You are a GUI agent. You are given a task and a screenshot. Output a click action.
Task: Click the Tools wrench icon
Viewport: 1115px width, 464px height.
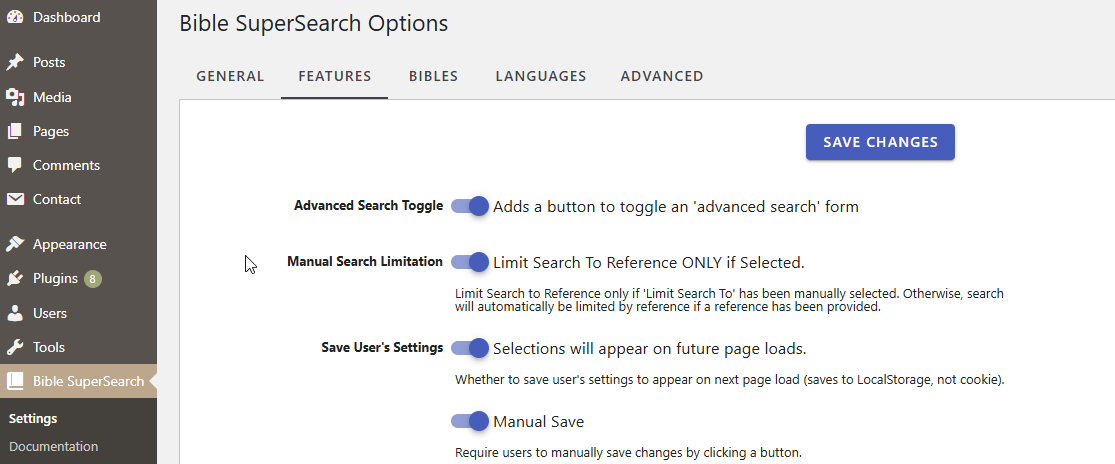(x=15, y=347)
